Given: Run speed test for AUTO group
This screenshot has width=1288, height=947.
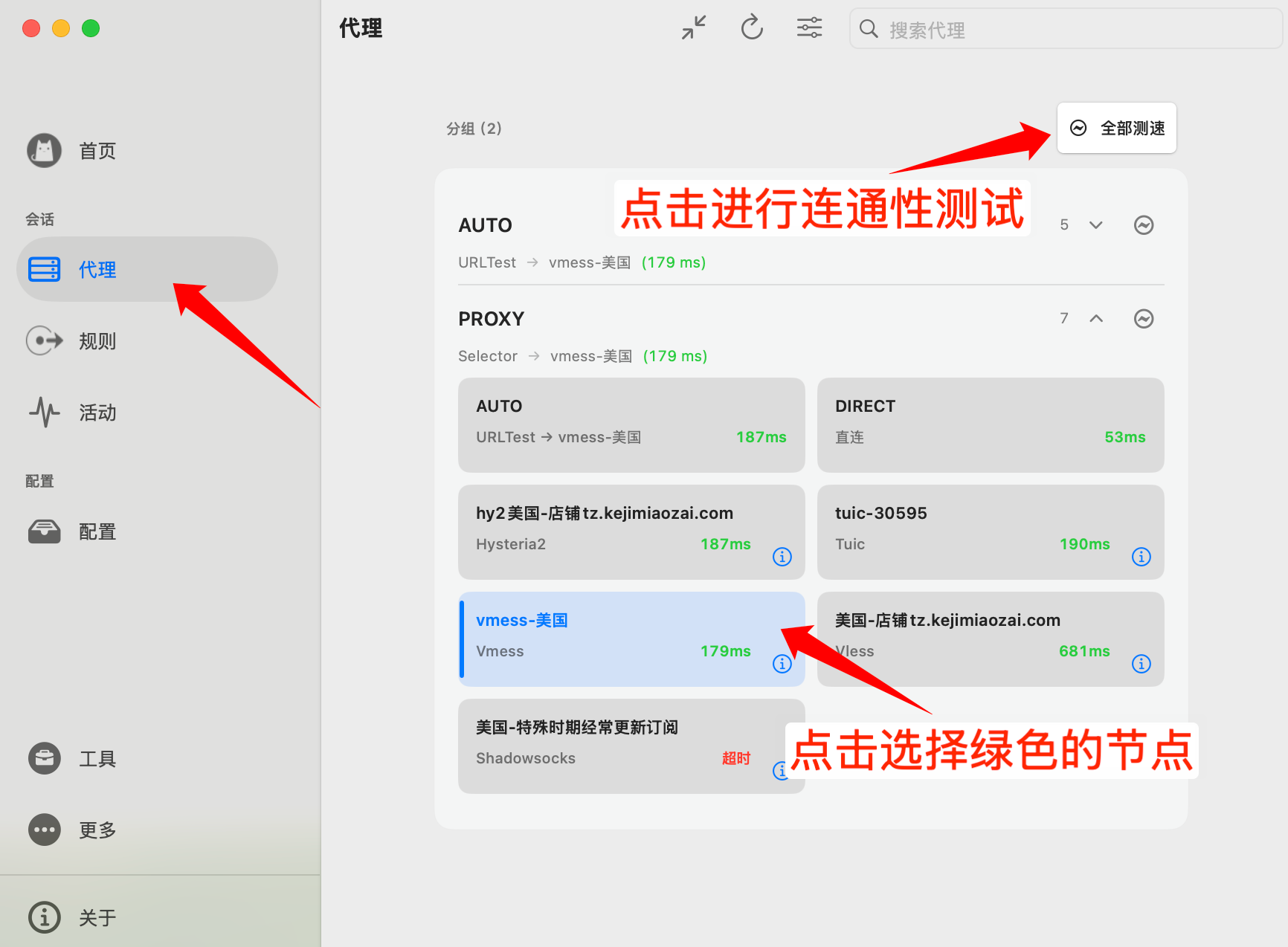Looking at the screenshot, I should point(1144,224).
